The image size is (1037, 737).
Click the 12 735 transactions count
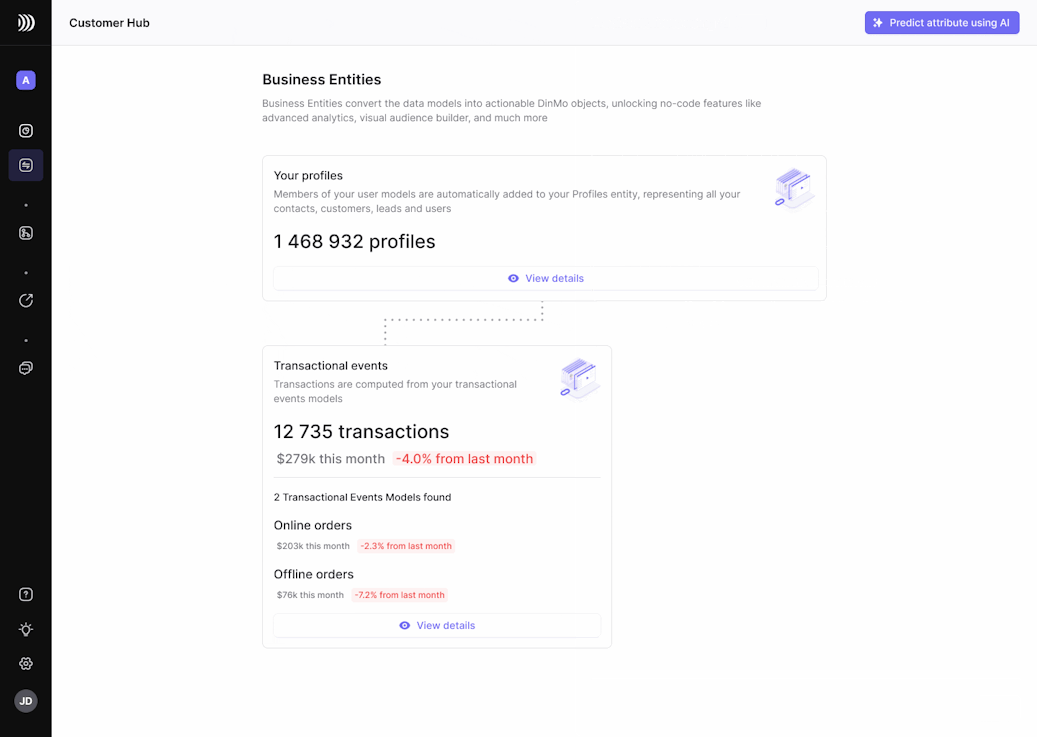362,432
